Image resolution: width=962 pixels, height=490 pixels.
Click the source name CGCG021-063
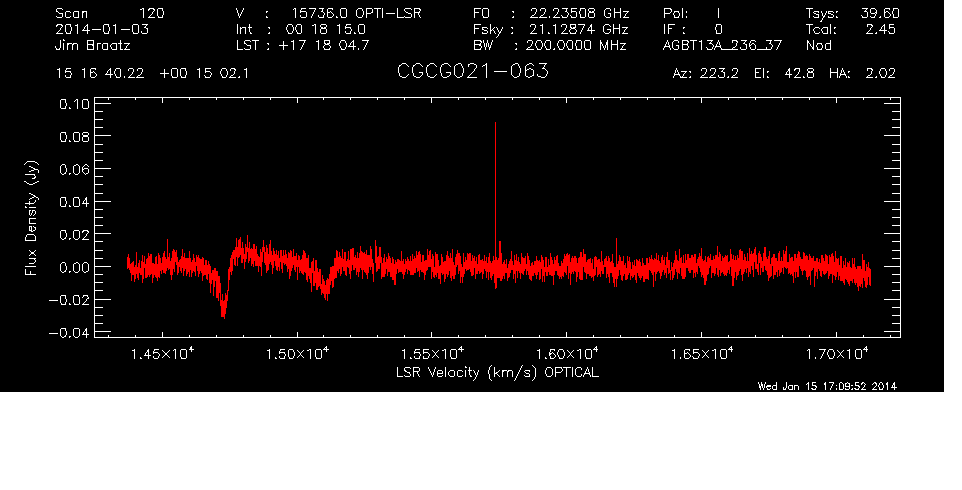click(472, 72)
